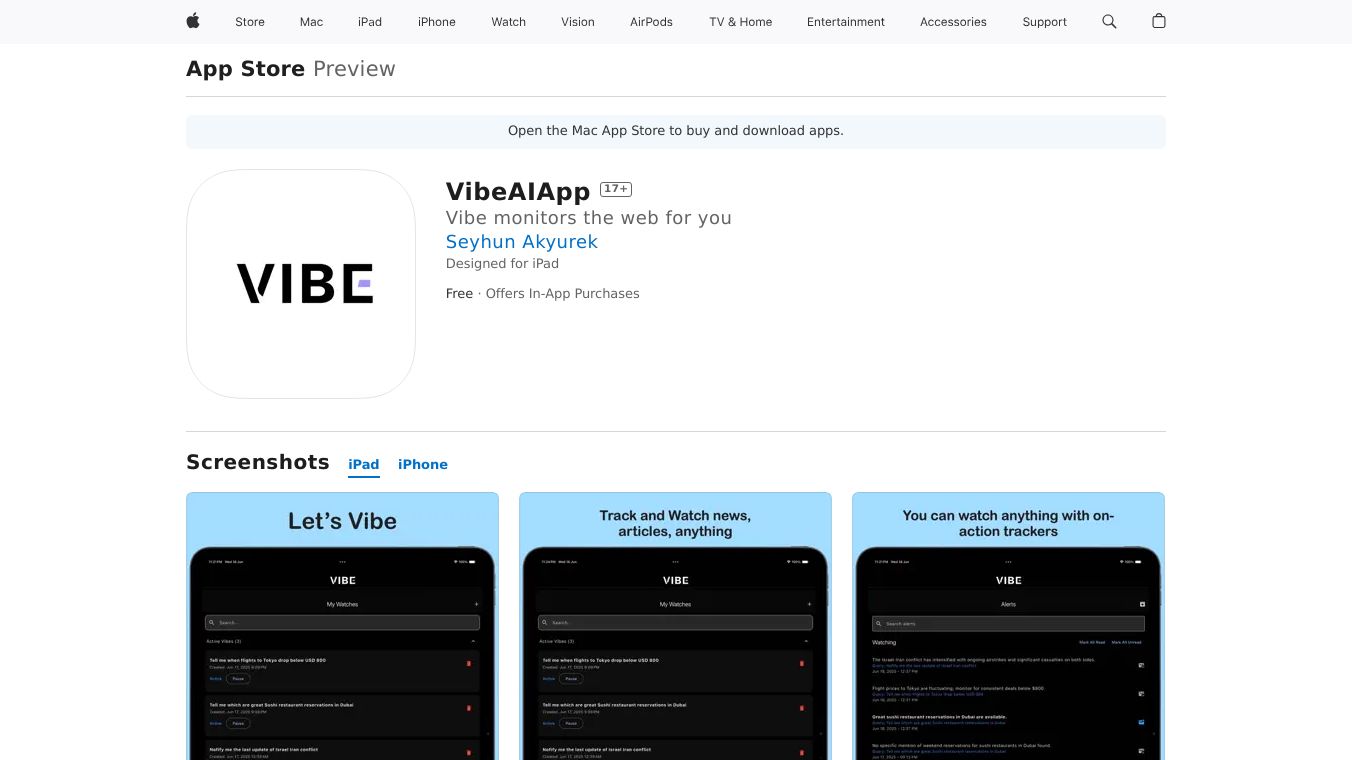Click "Vibe monitors the web for you" subtitle
1352x760 pixels.
pos(589,218)
